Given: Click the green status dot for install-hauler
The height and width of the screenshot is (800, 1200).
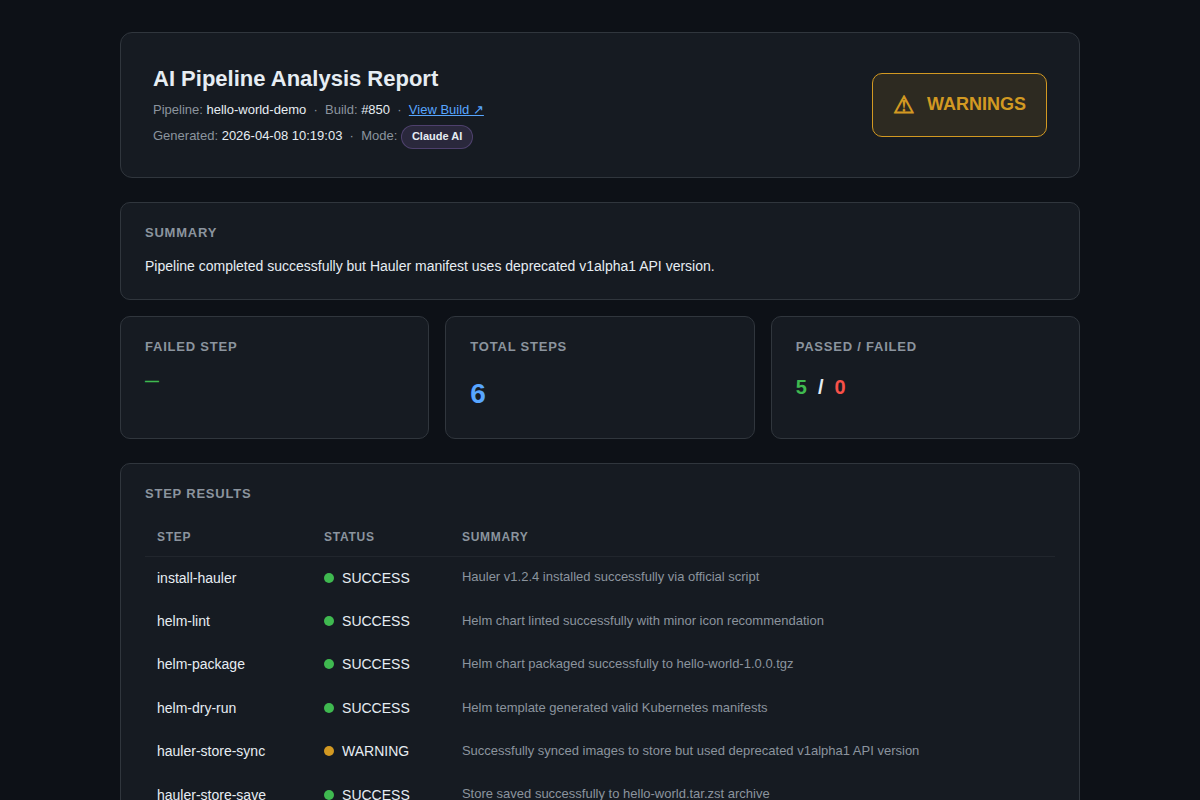Looking at the screenshot, I should coord(329,578).
